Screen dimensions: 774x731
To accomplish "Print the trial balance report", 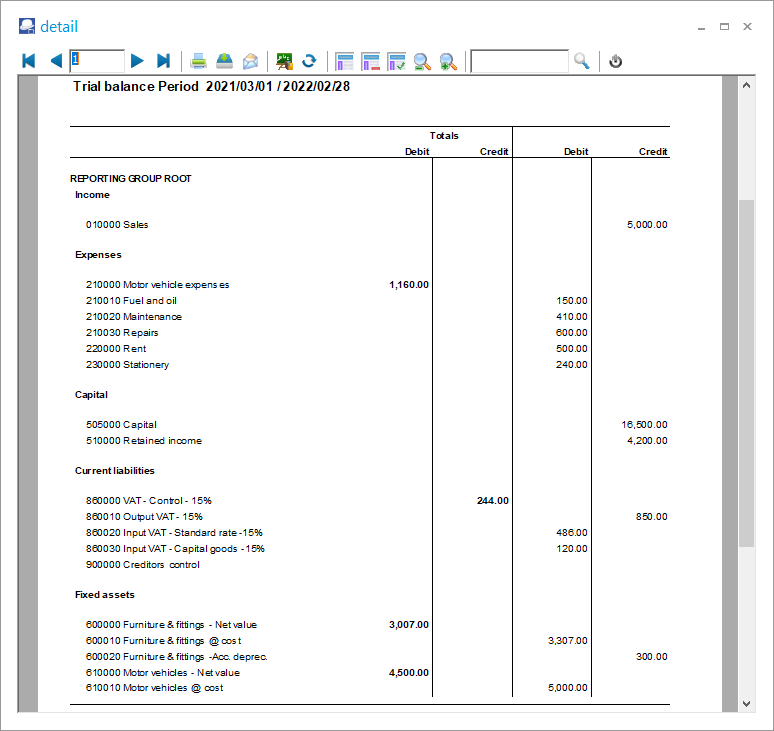I will 199,61.
